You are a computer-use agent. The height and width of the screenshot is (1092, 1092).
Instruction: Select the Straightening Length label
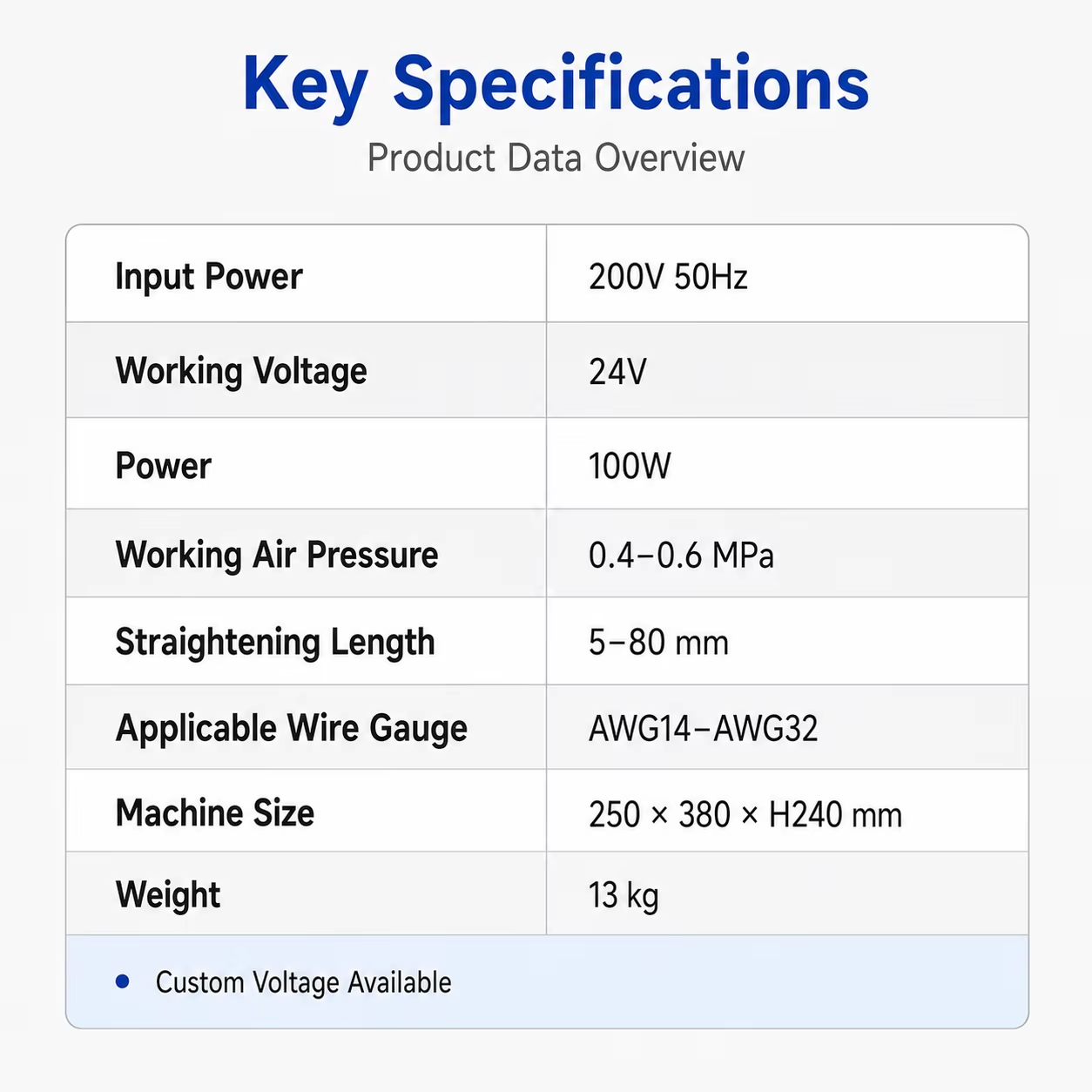(x=275, y=643)
